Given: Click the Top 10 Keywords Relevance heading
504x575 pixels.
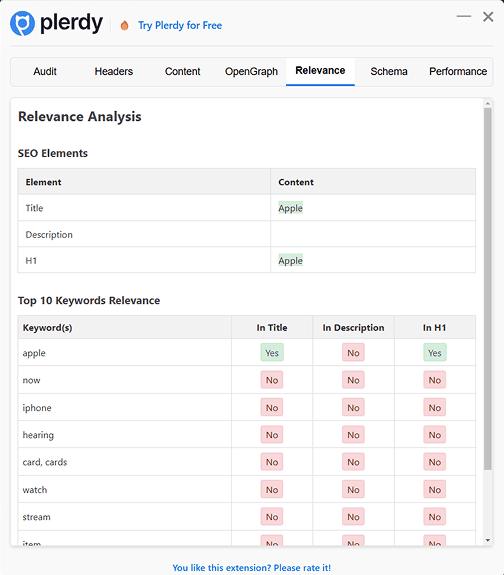Looking at the screenshot, I should [89, 300].
